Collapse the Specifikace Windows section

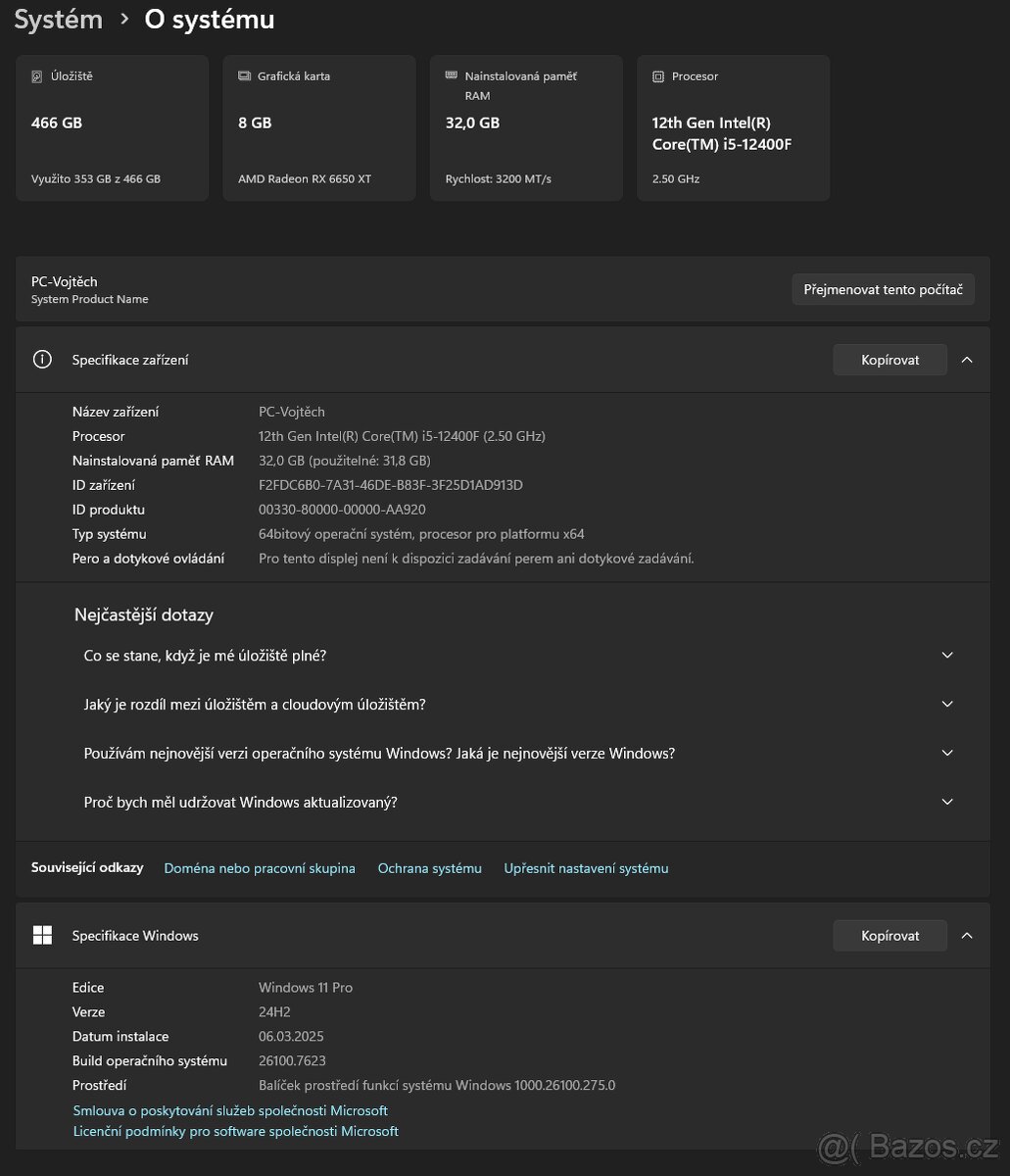tap(967, 935)
